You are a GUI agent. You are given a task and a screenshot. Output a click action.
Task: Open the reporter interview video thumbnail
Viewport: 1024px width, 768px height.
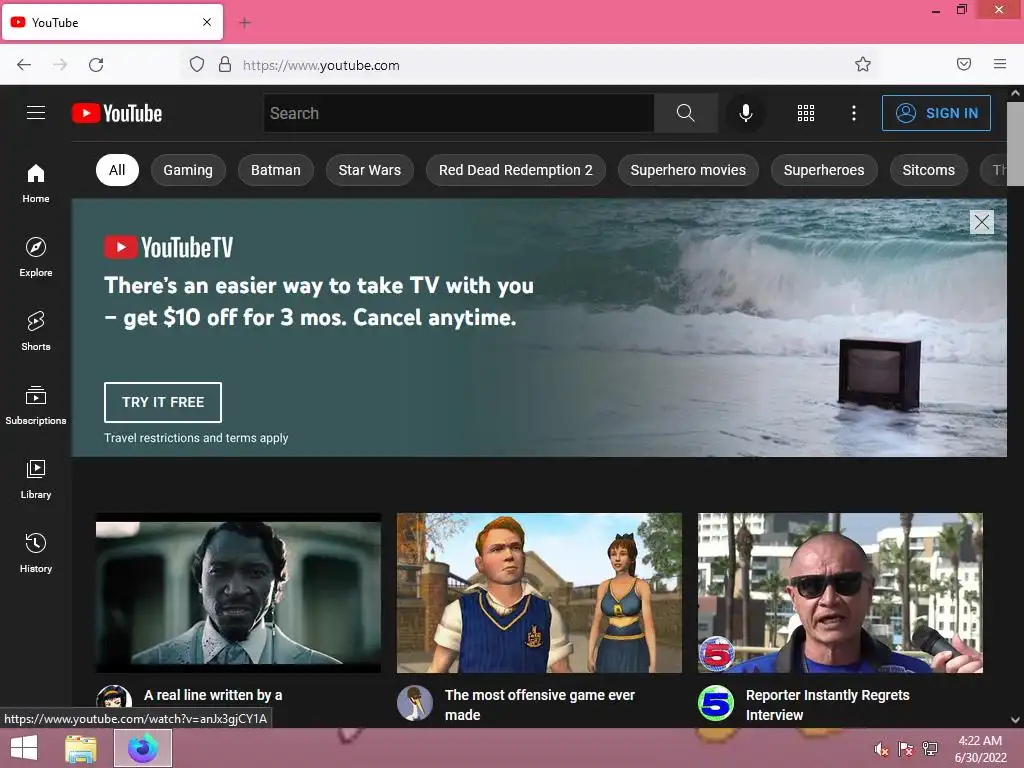(x=840, y=593)
